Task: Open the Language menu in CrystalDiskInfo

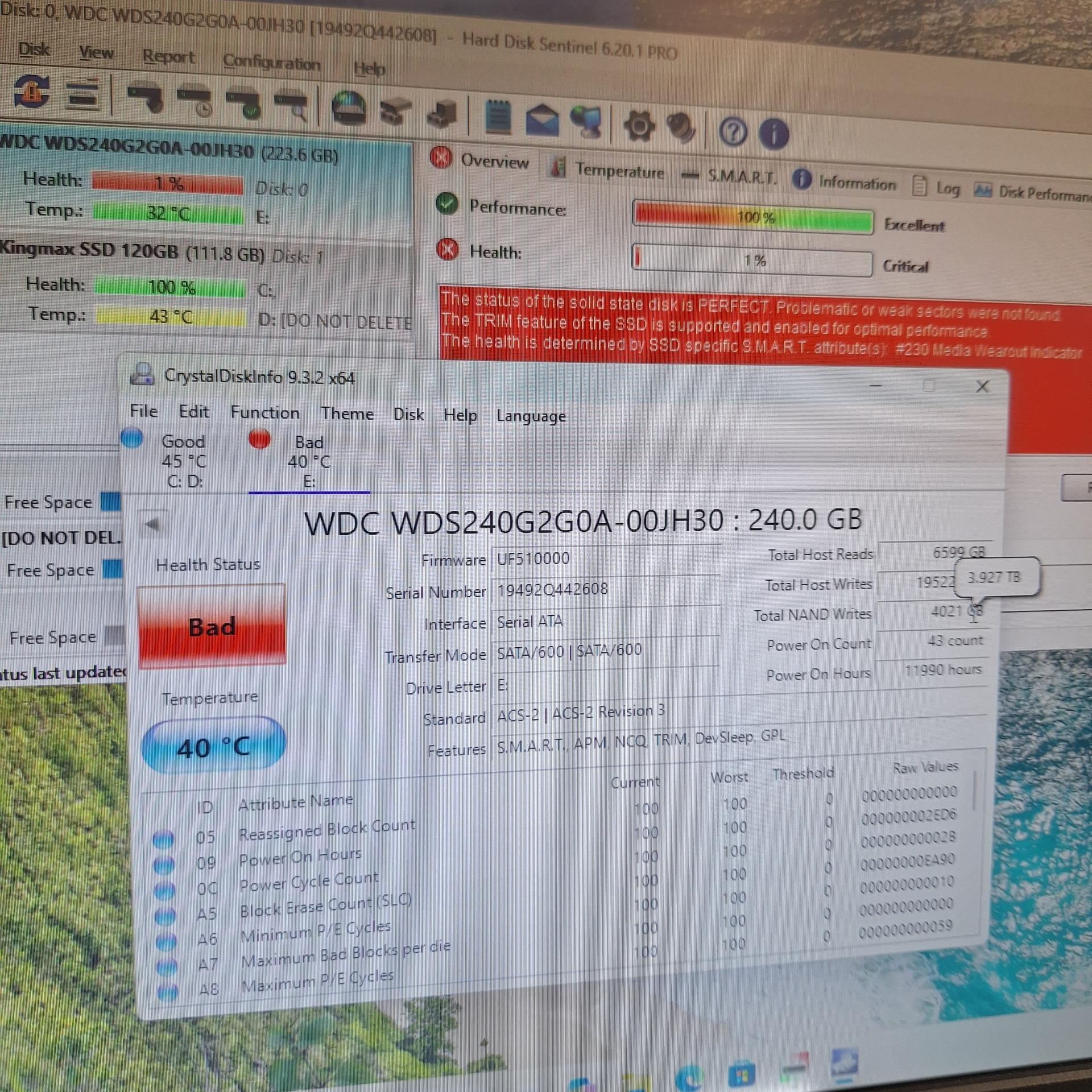Action: click(x=531, y=416)
